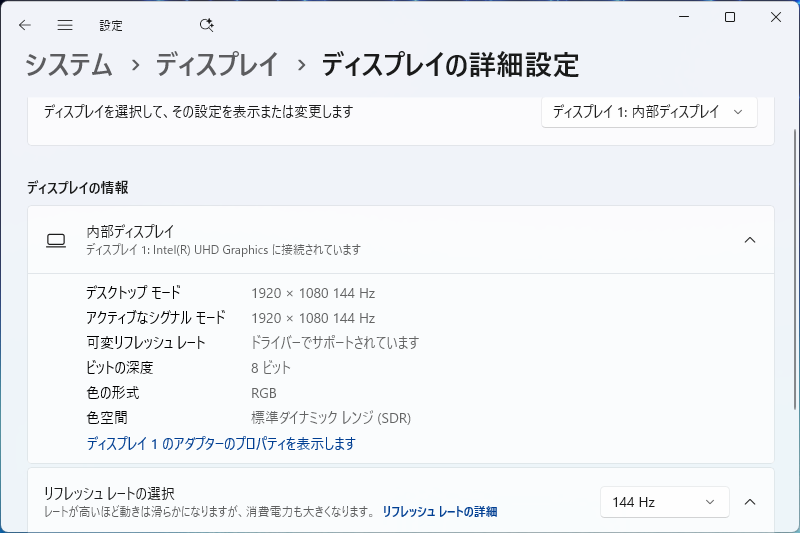Image resolution: width=800 pixels, height=533 pixels.
Task: Close the settings window
Action: (x=776, y=17)
